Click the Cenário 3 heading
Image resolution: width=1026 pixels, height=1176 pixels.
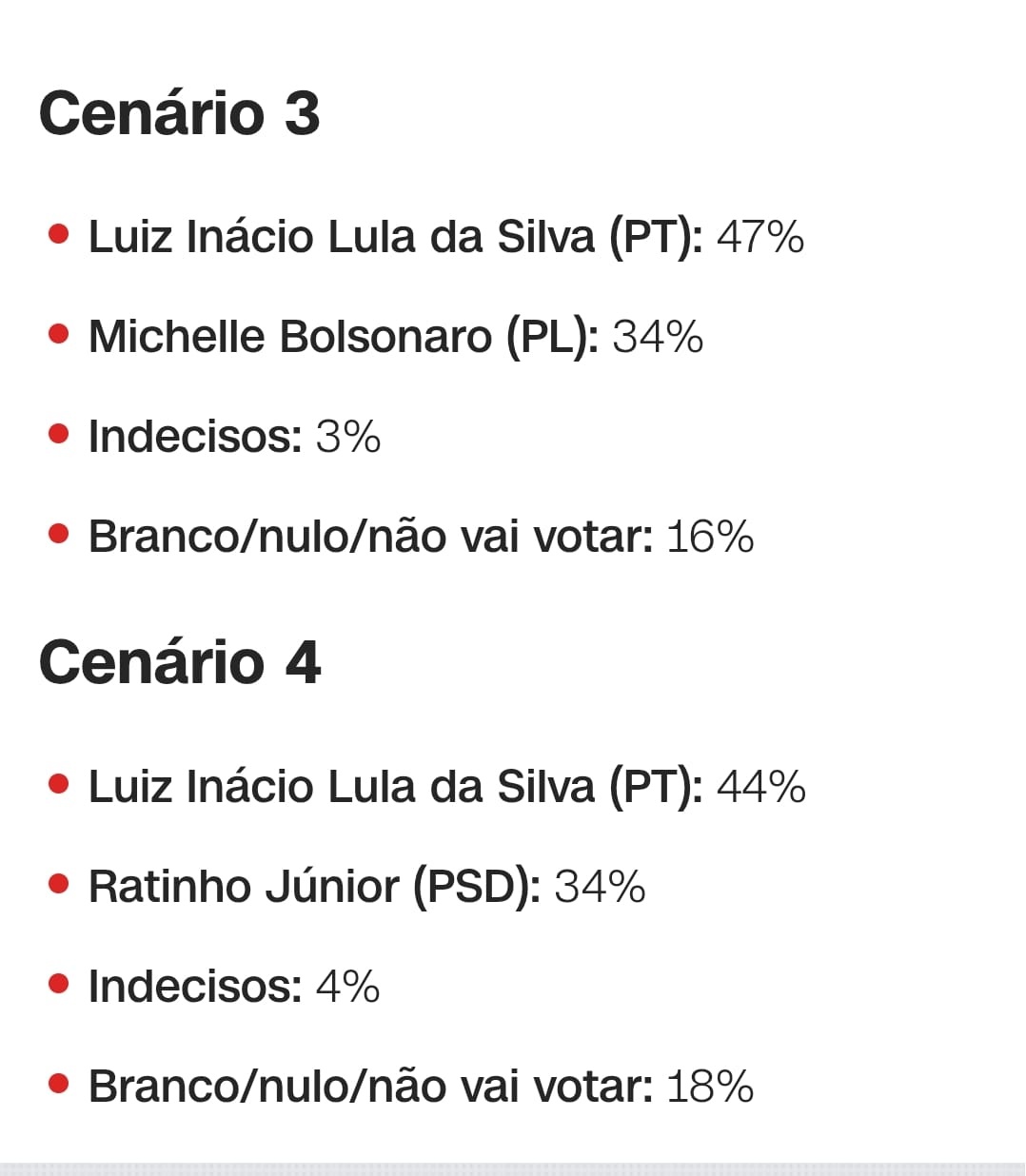(x=179, y=113)
